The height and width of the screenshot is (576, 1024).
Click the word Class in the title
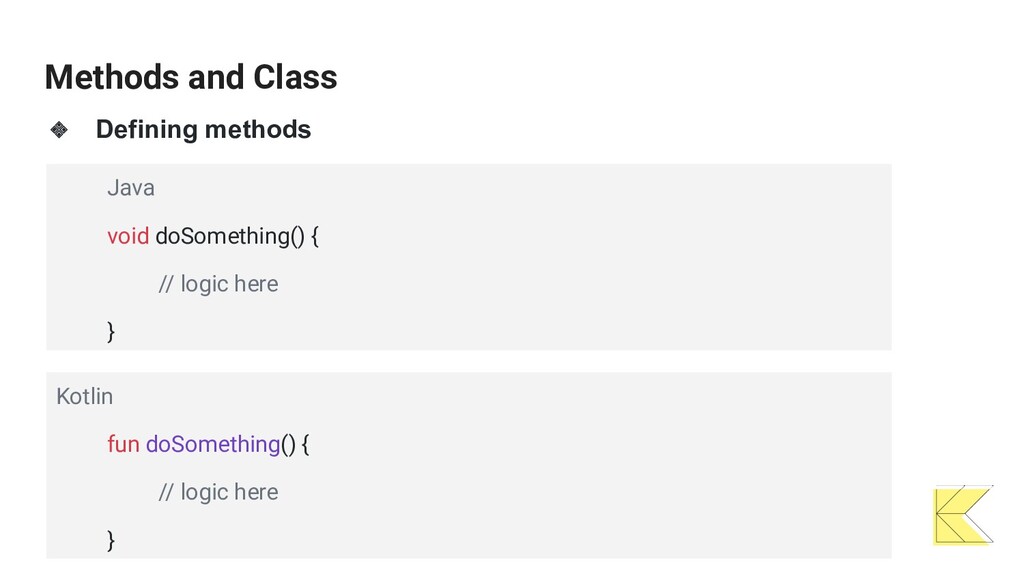coord(295,77)
